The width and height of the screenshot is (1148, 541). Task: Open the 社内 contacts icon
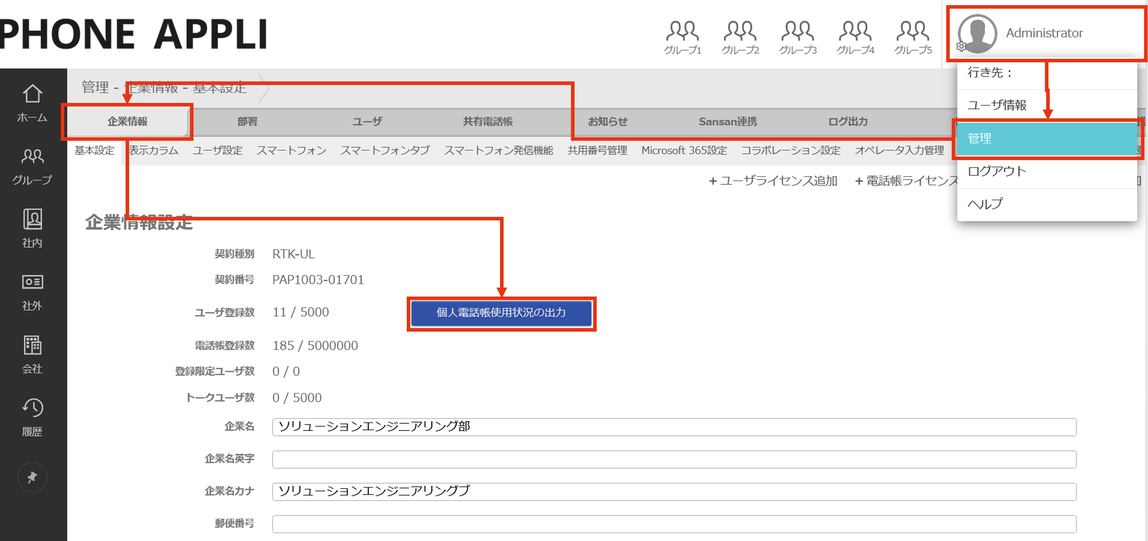pyautogui.click(x=32, y=228)
